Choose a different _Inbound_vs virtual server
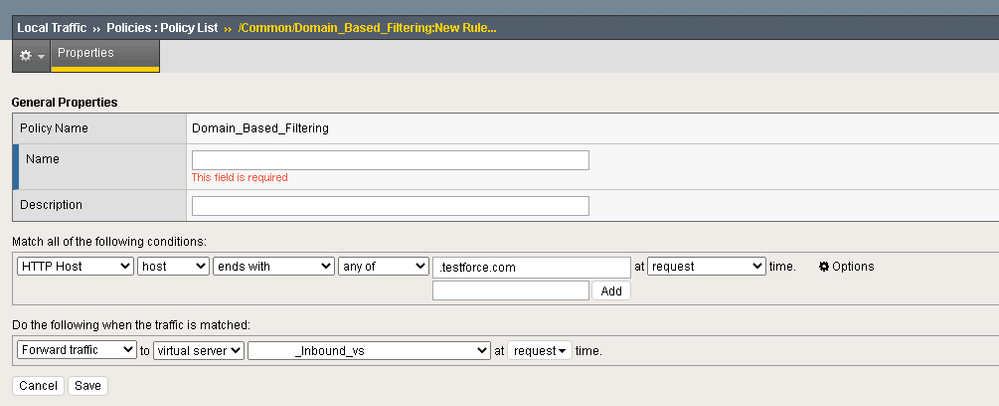999x406 pixels. (x=368, y=351)
